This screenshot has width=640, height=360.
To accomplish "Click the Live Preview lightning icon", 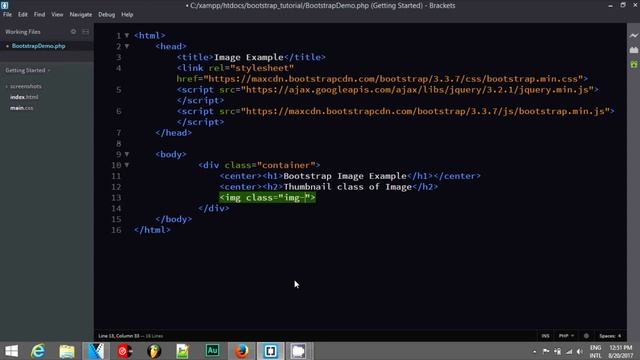I will click(x=633, y=36).
